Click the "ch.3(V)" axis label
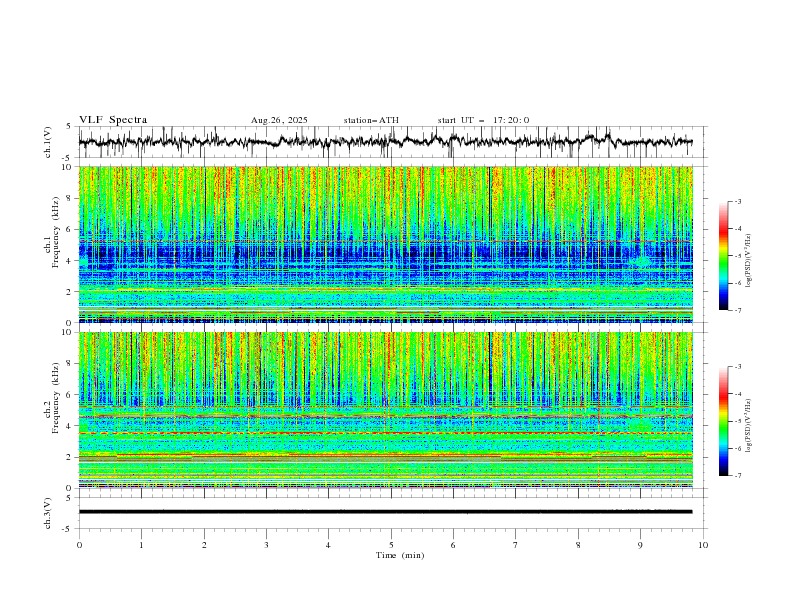The image size is (792, 612). (x=48, y=513)
